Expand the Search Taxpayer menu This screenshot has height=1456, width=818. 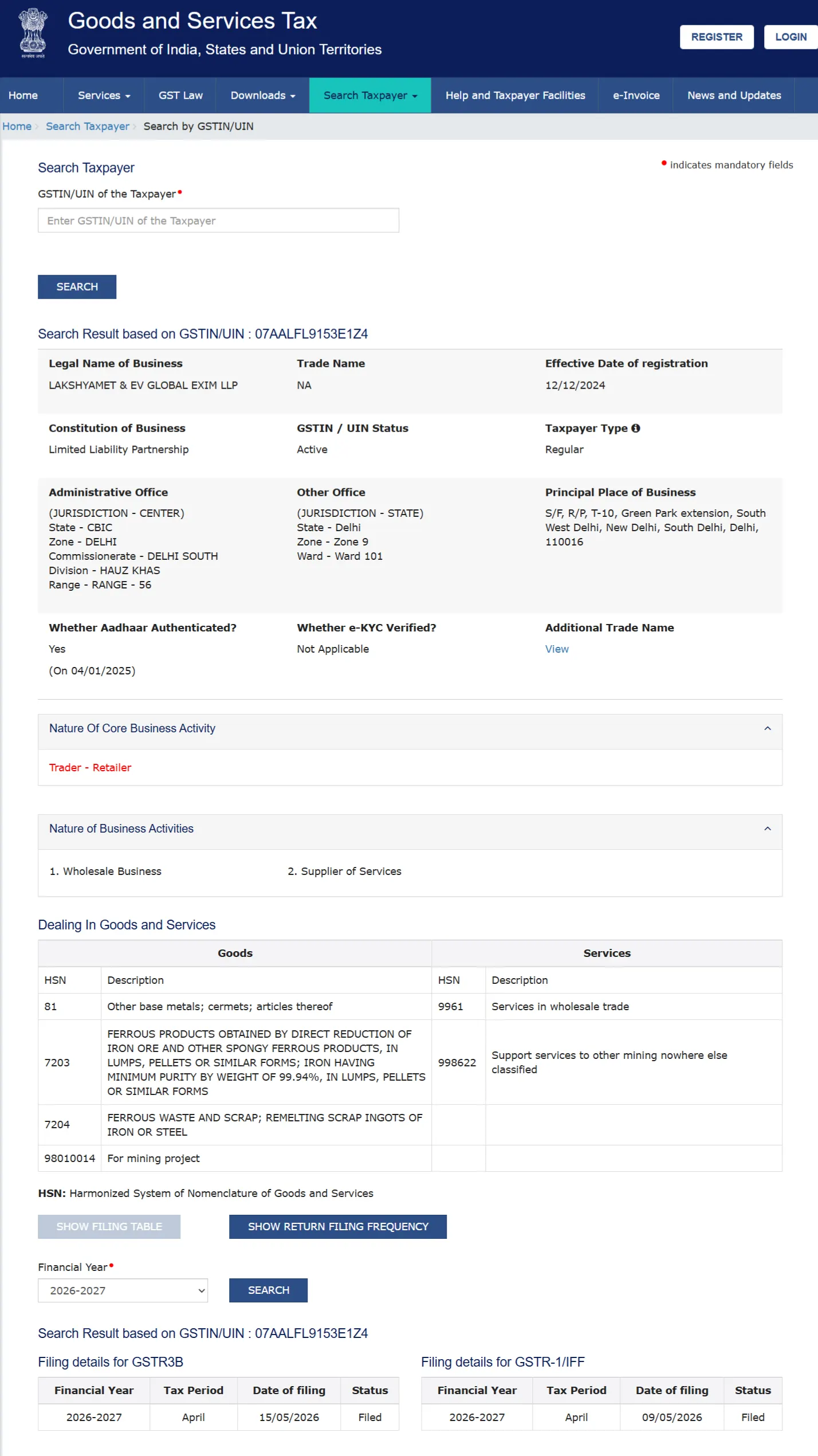coord(370,96)
